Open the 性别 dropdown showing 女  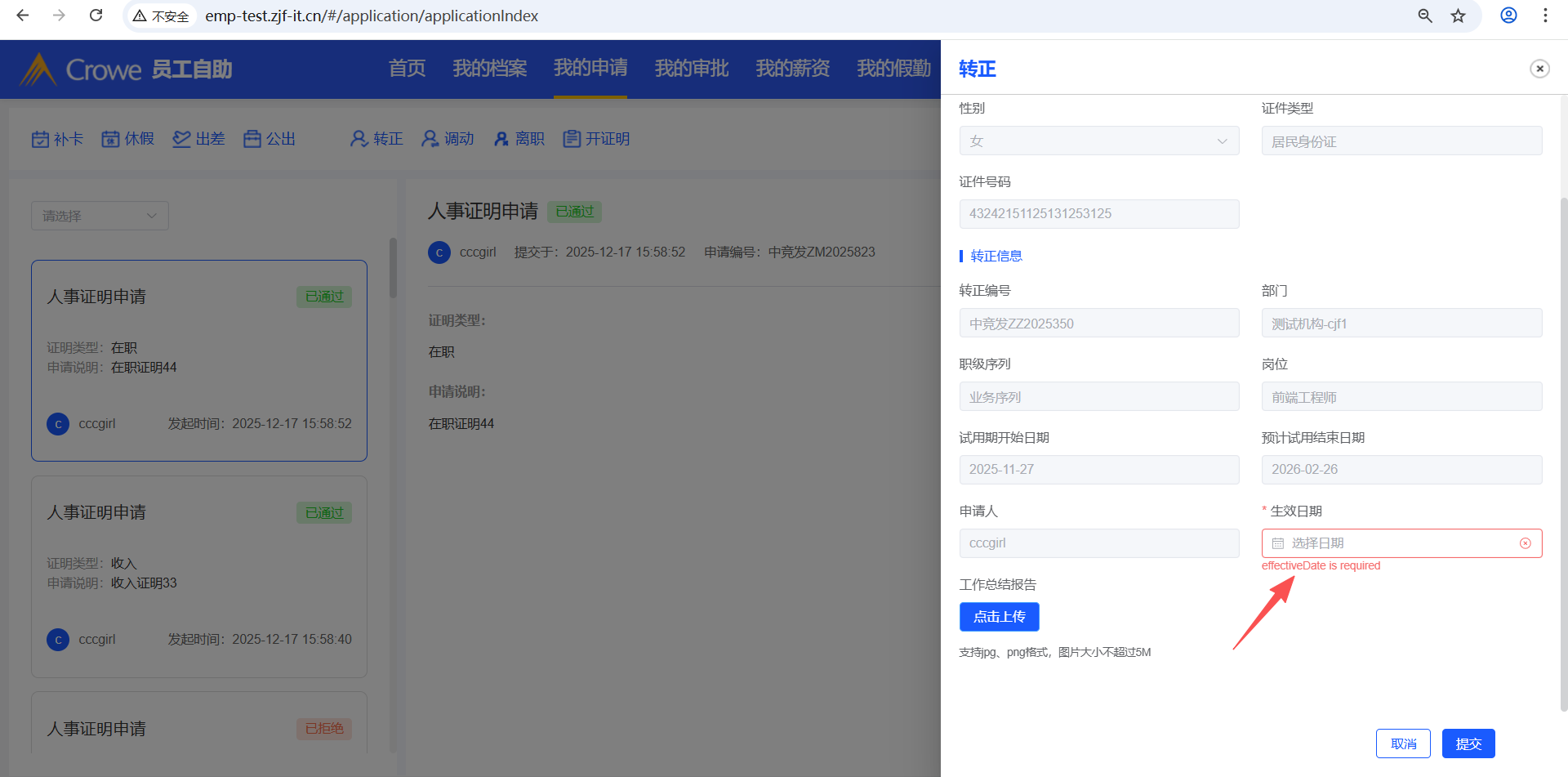point(1098,141)
